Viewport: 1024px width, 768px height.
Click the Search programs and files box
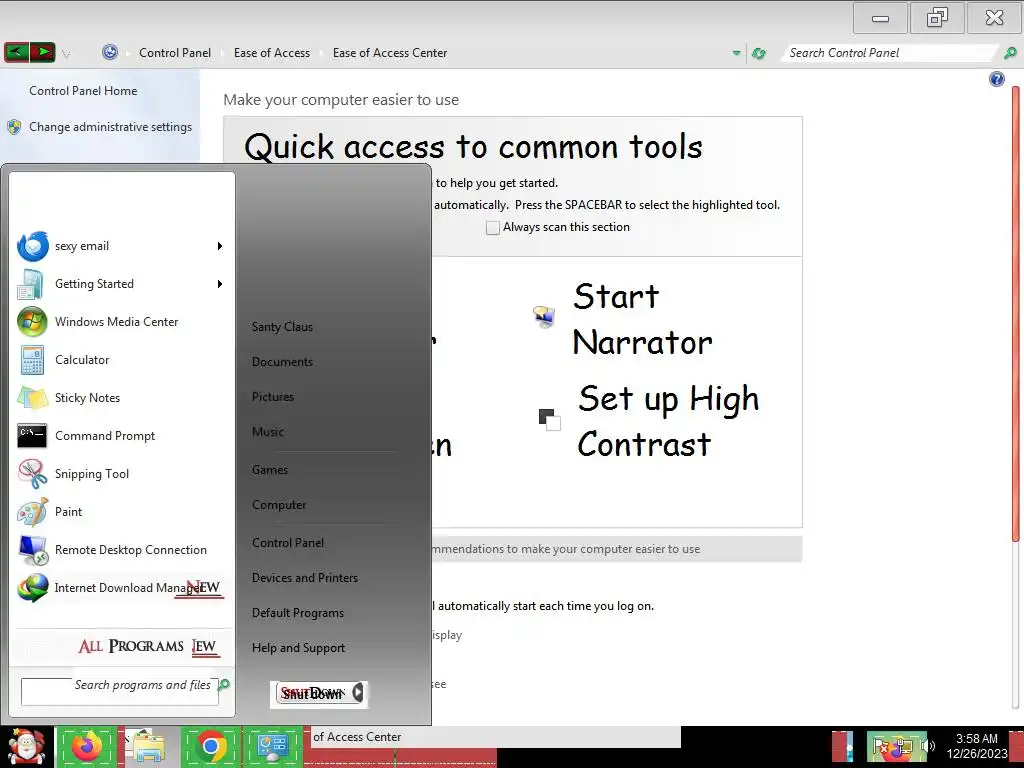120,691
